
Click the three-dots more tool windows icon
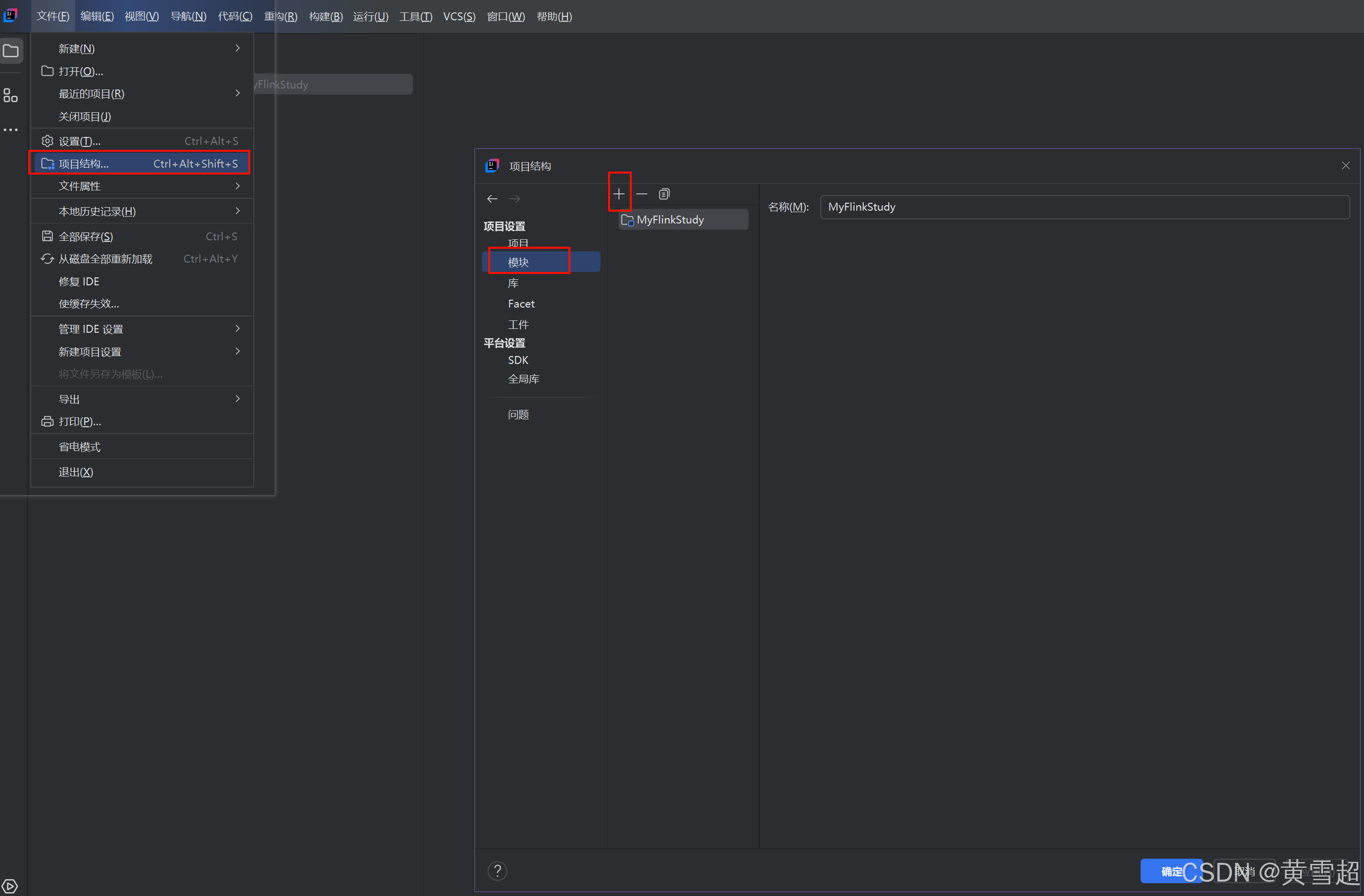11,130
